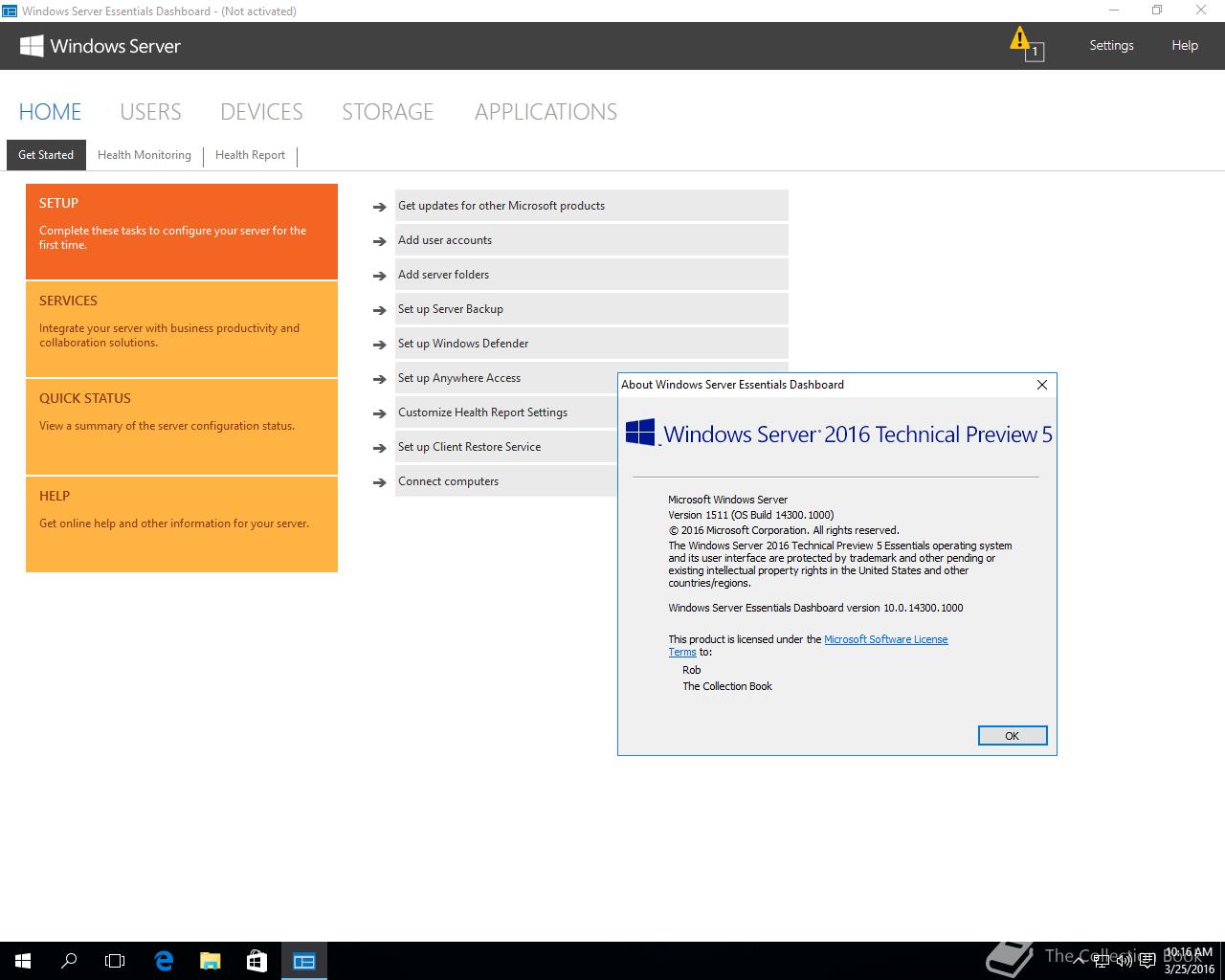Viewport: 1225px width, 980px height.
Task: Open Action Center notifications icon
Action: coord(1147,961)
